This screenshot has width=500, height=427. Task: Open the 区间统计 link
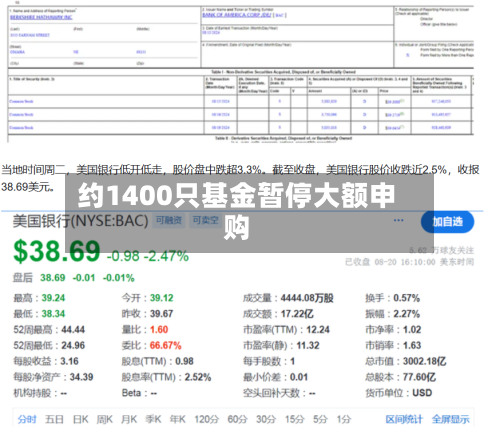point(404,419)
